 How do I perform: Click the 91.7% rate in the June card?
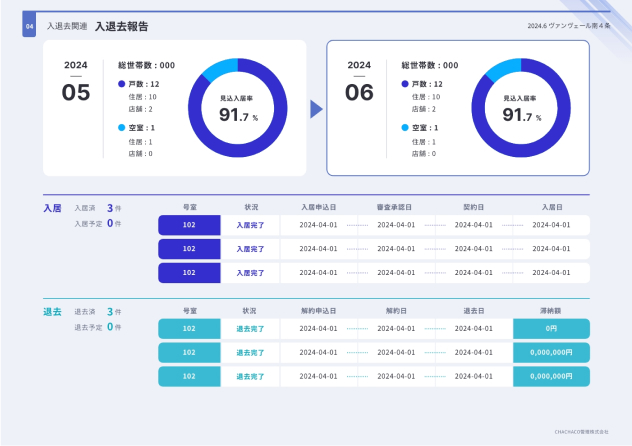[x=520, y=115]
